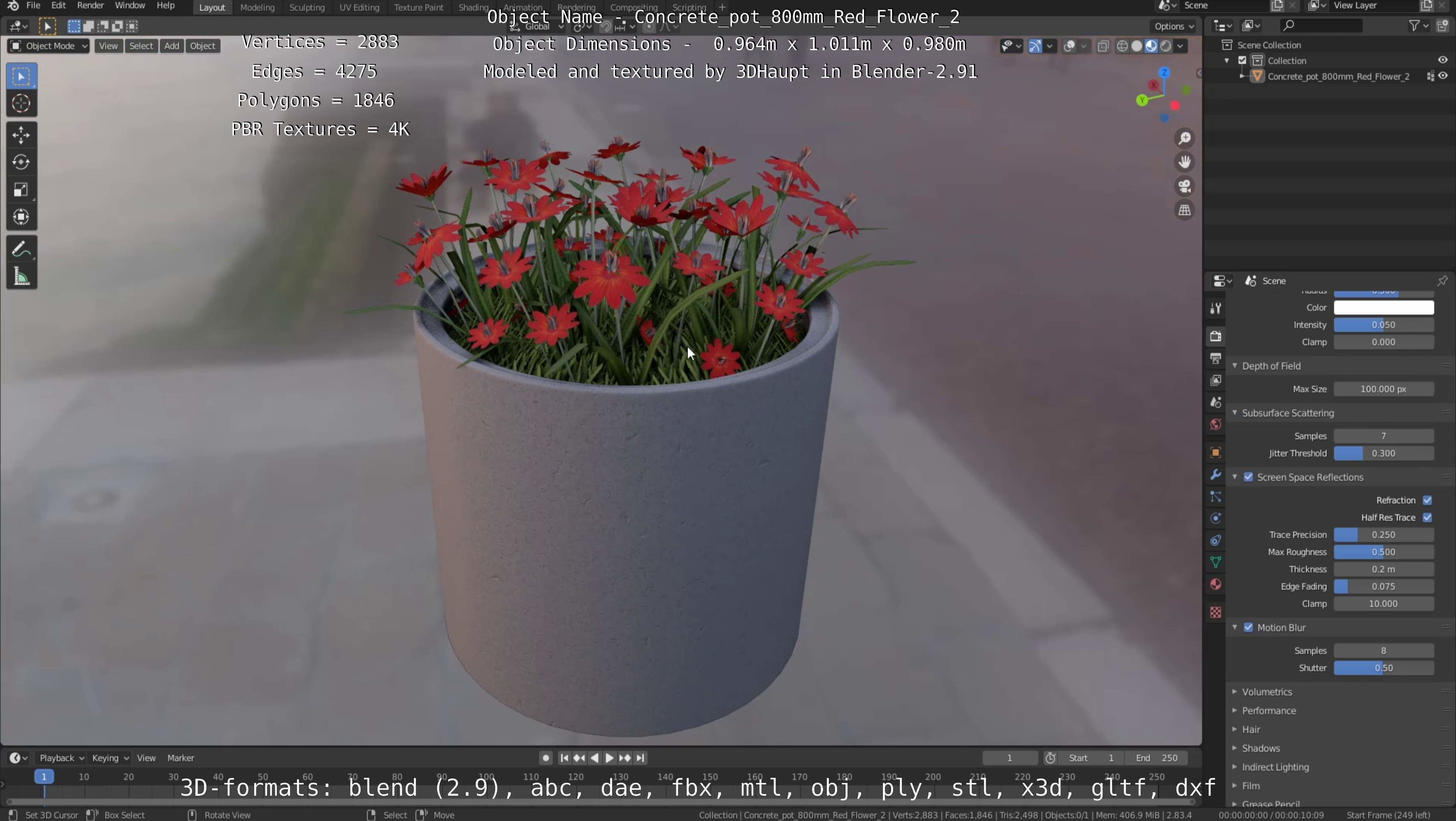This screenshot has width=1456, height=821.
Task: Toggle X-ray display
Action: tap(1103, 46)
